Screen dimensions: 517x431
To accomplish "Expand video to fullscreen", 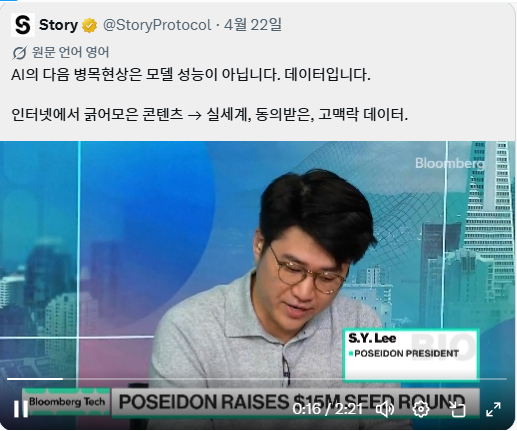I will pos(493,409).
